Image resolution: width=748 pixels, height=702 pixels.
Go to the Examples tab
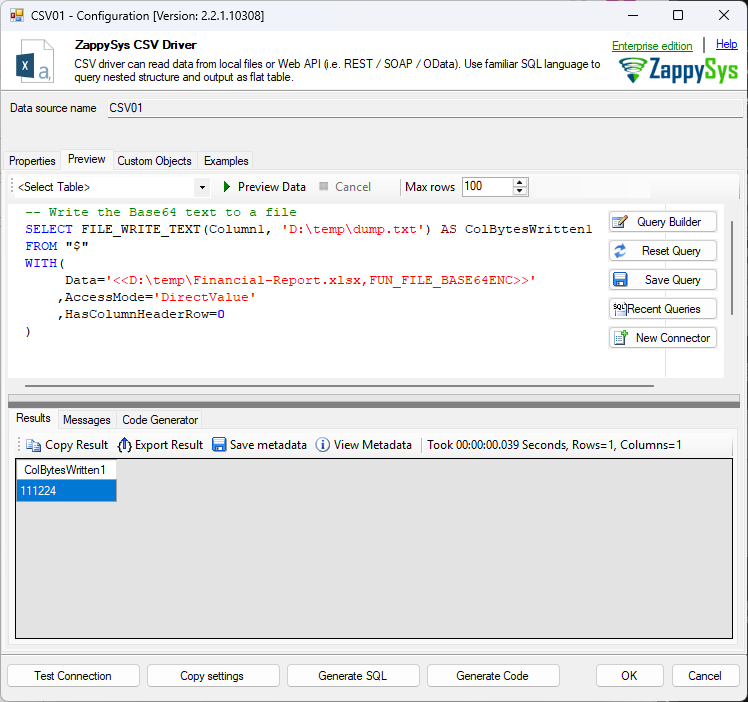pos(226,161)
